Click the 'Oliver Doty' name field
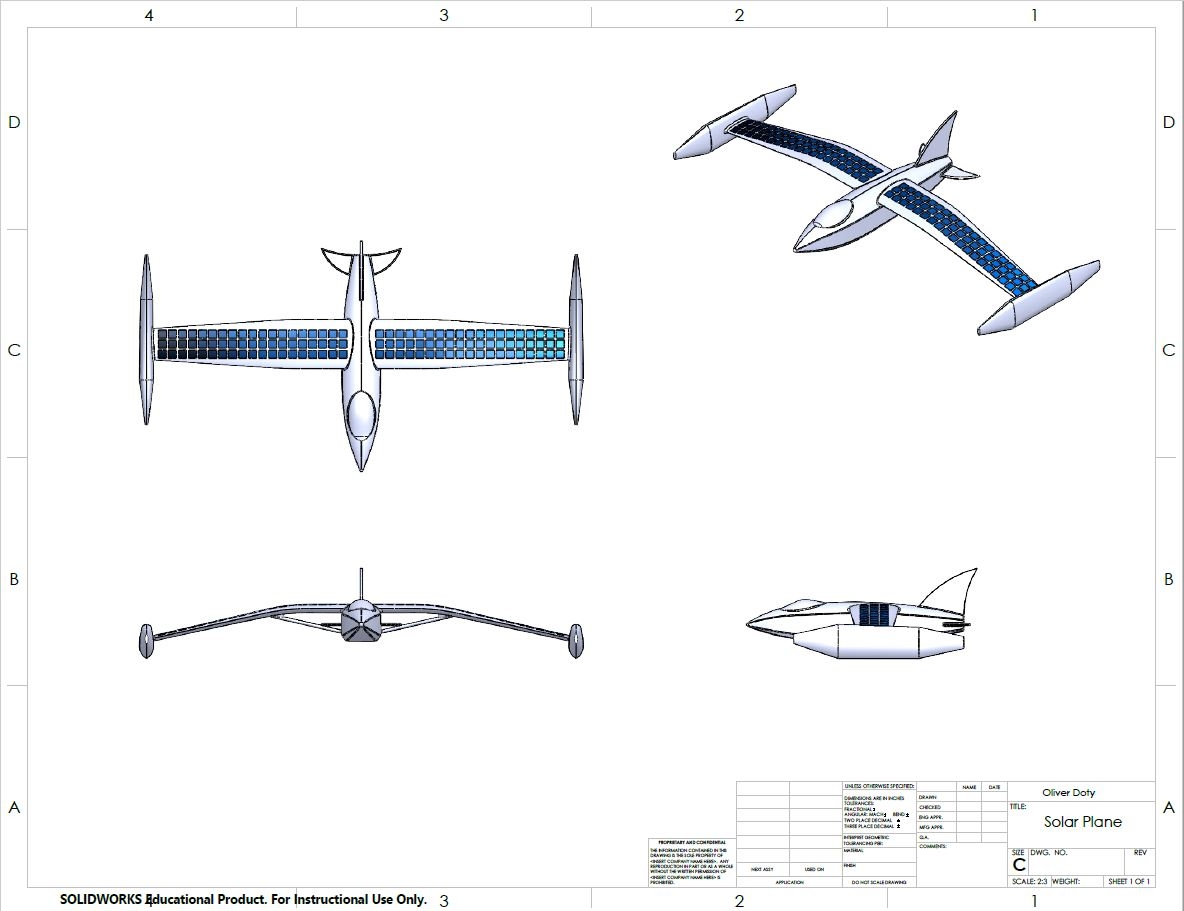 (1068, 792)
